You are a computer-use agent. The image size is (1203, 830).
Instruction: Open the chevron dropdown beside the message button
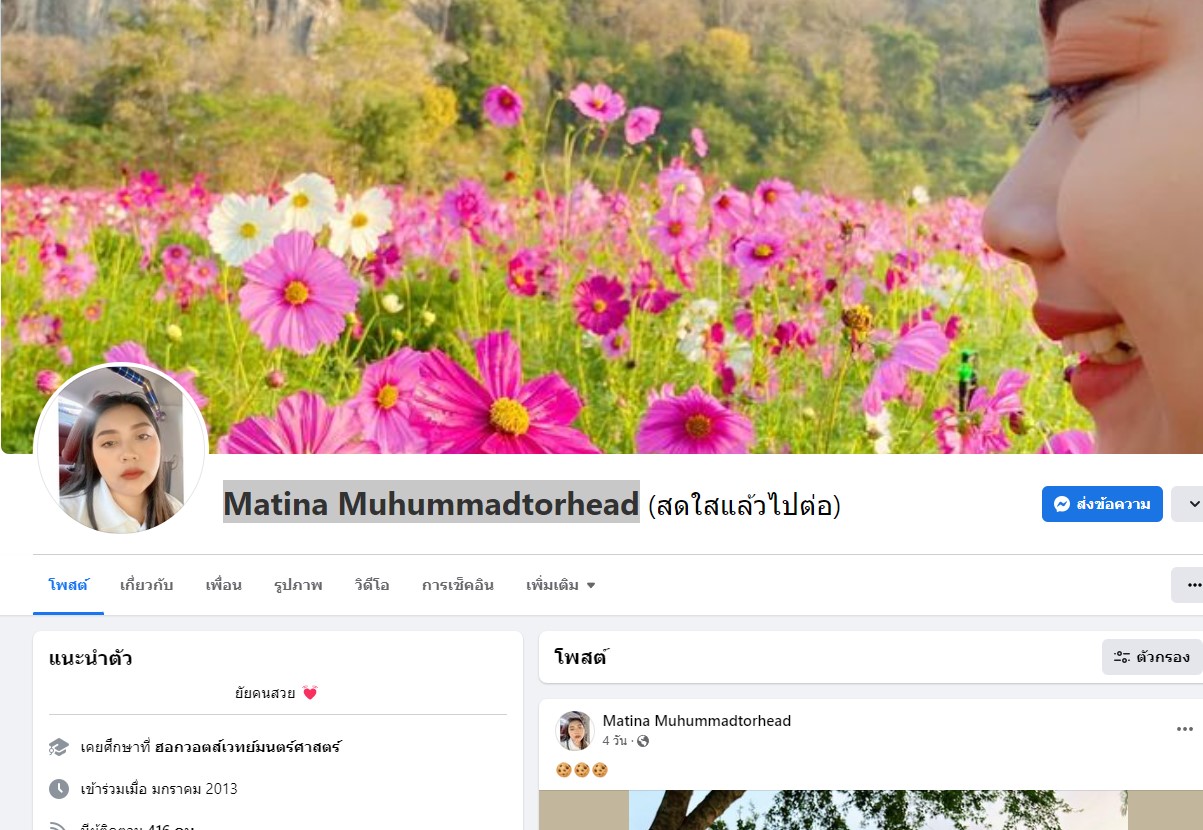(1190, 504)
